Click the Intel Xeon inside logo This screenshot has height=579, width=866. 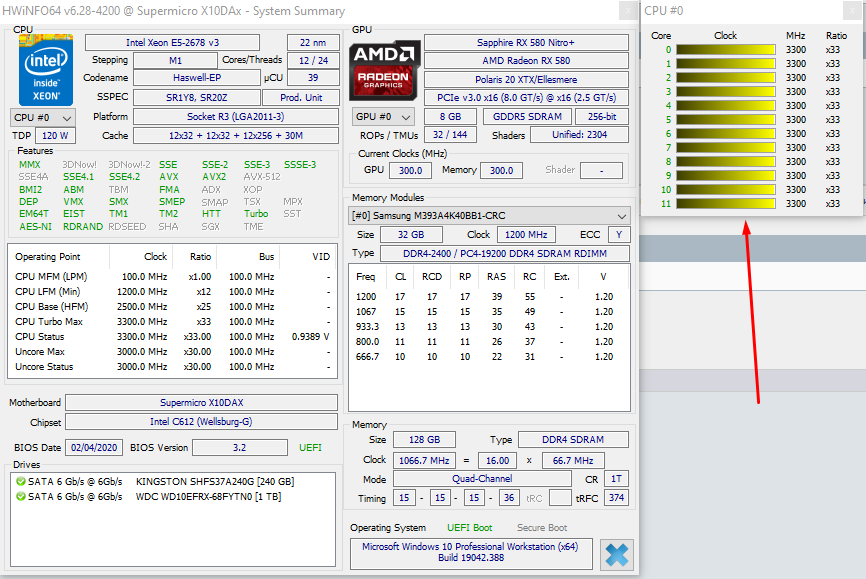pyautogui.click(x=46, y=70)
